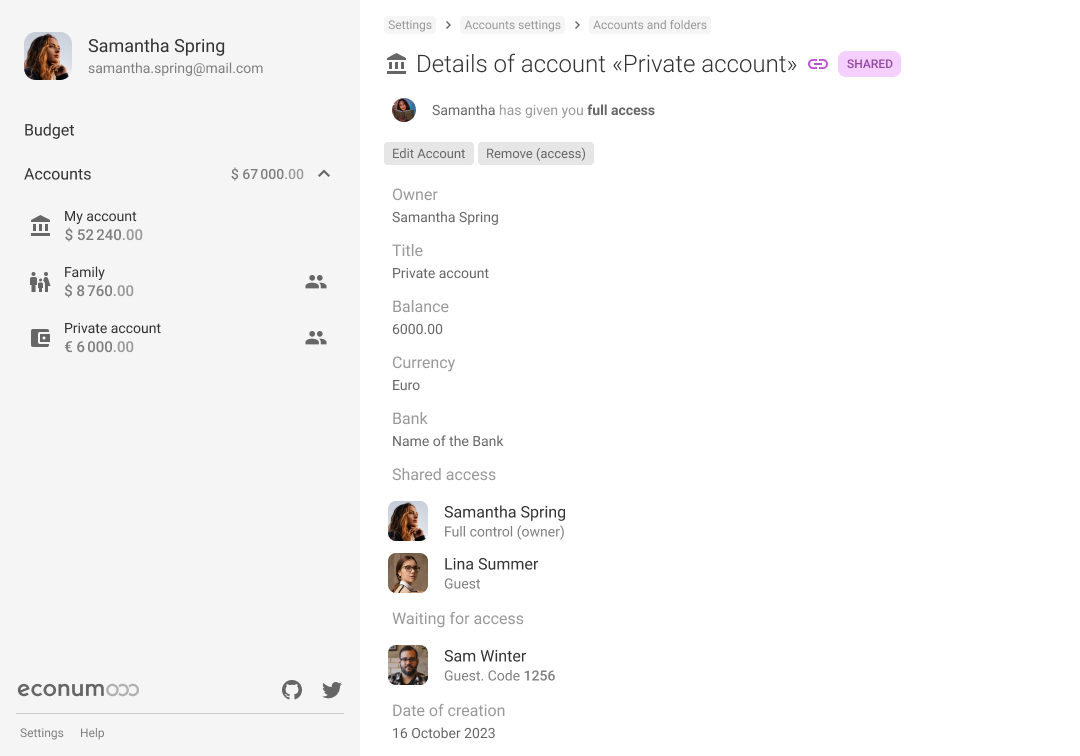Open Help link in footer
Screen dimensions: 1080x756
coord(92,733)
